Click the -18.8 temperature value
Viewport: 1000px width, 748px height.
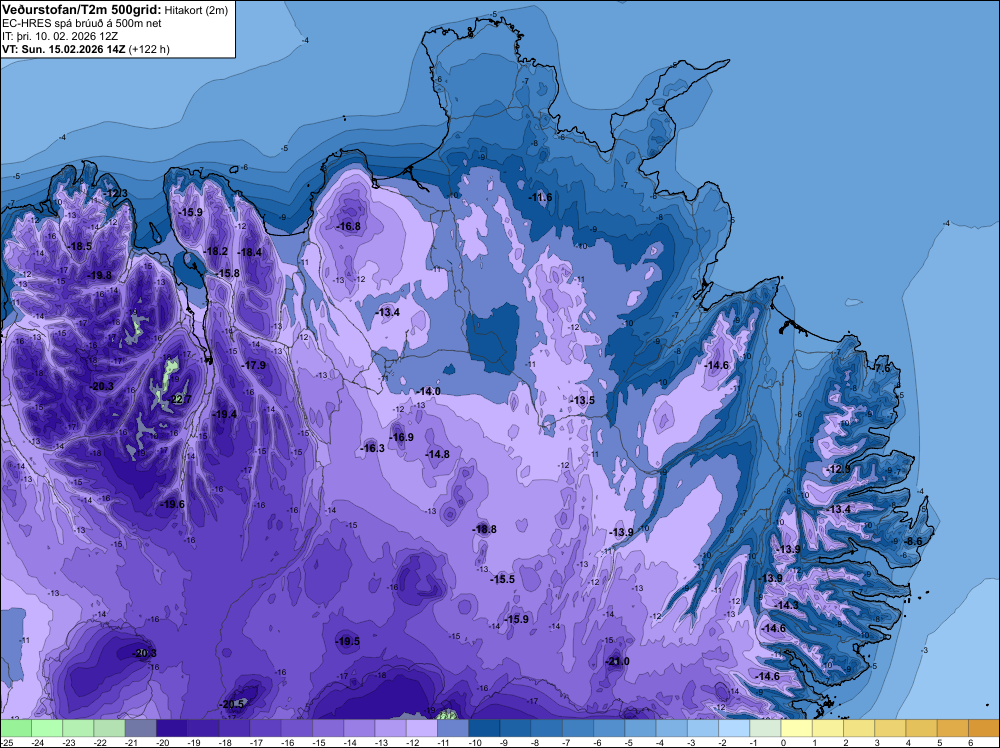point(484,529)
